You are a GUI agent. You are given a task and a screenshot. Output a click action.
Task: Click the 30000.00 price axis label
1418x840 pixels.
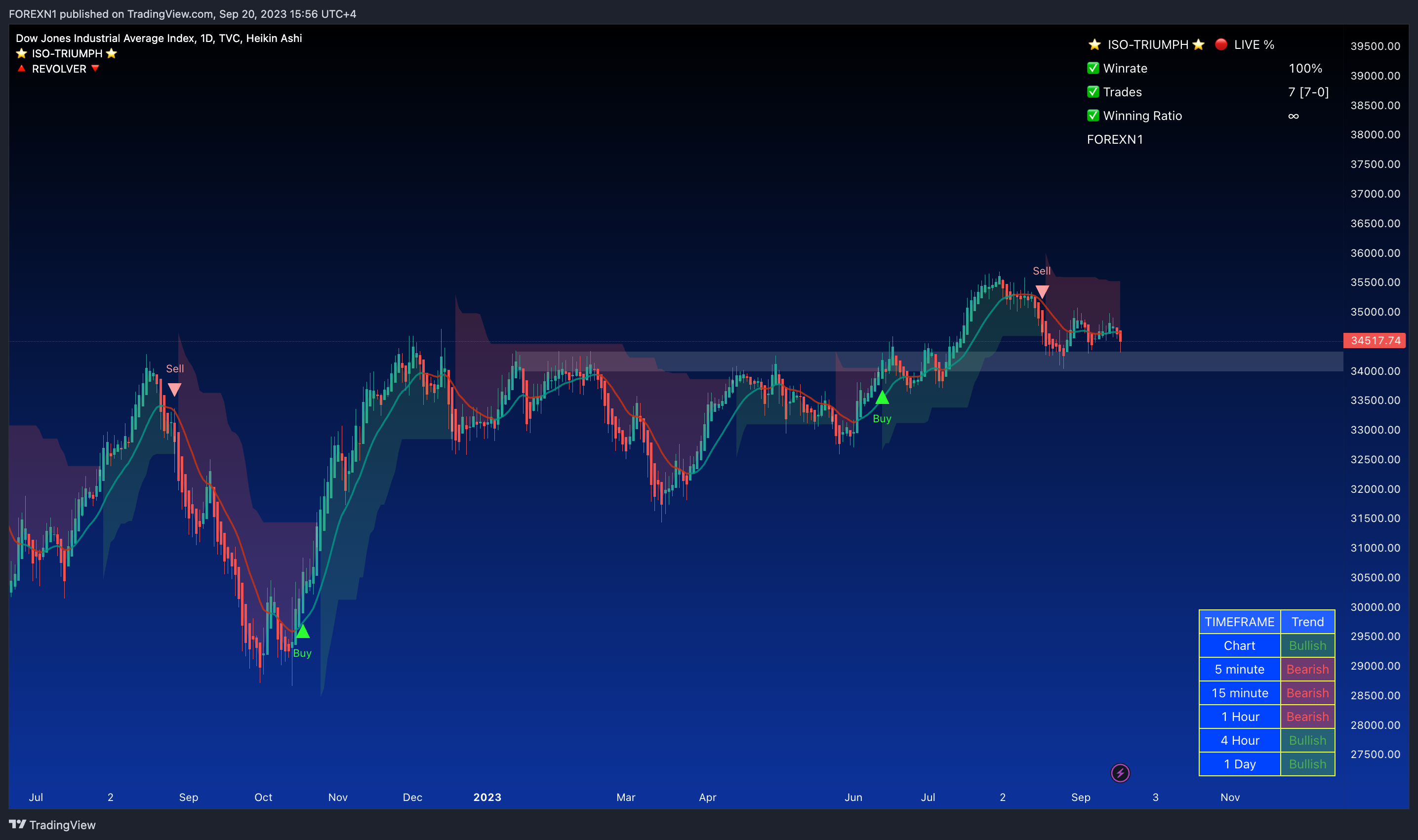[1375, 607]
